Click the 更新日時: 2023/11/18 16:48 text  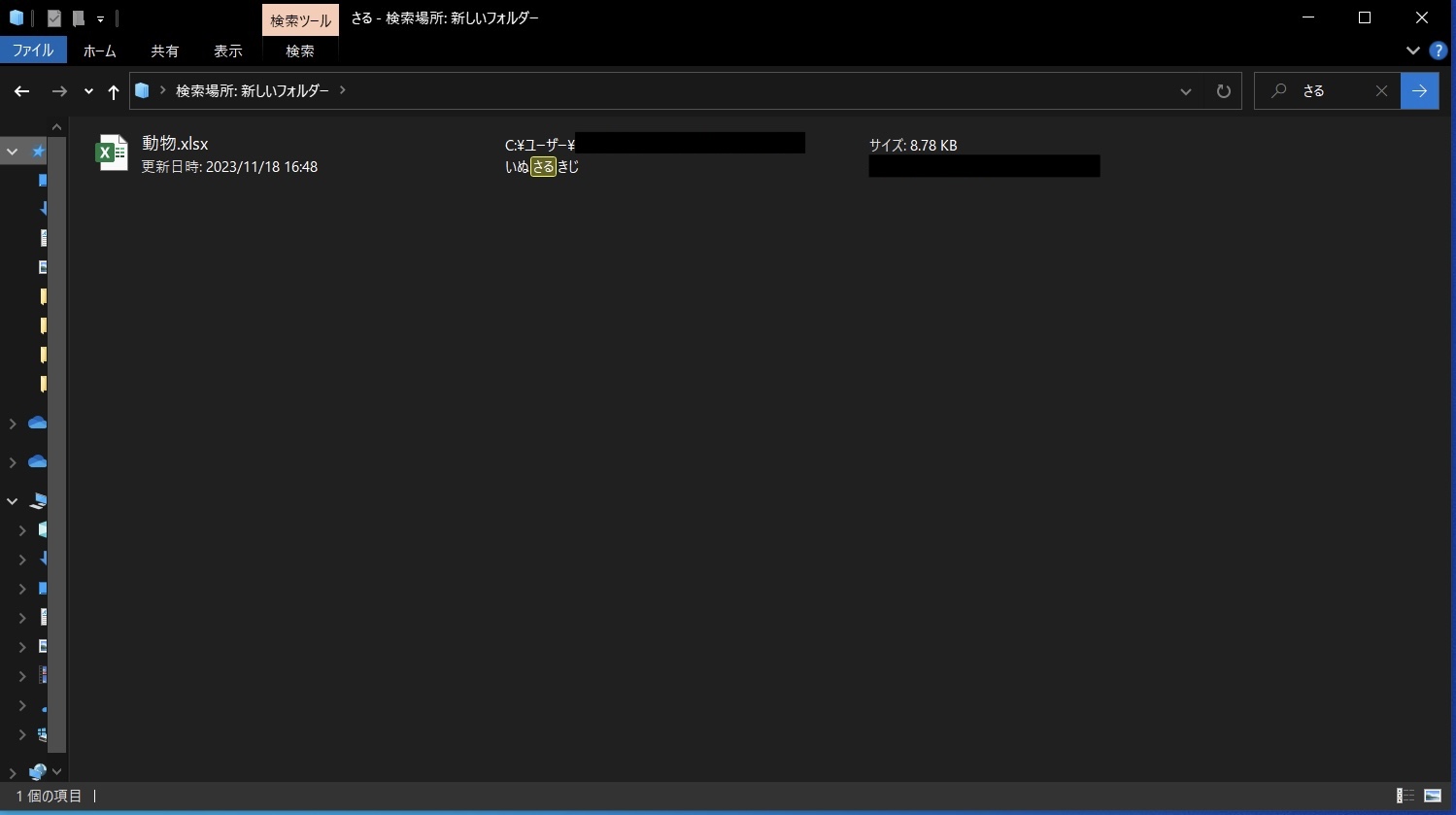tap(229, 167)
